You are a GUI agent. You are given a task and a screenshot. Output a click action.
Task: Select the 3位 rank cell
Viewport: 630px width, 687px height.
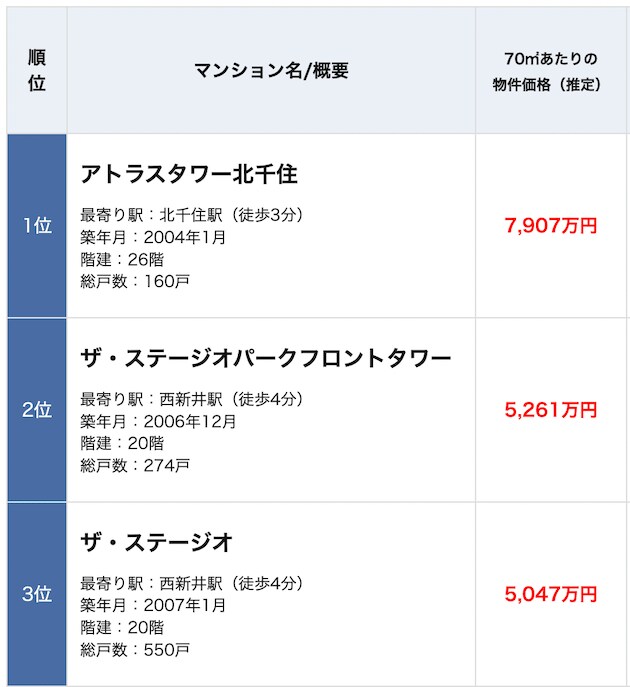click(37, 594)
